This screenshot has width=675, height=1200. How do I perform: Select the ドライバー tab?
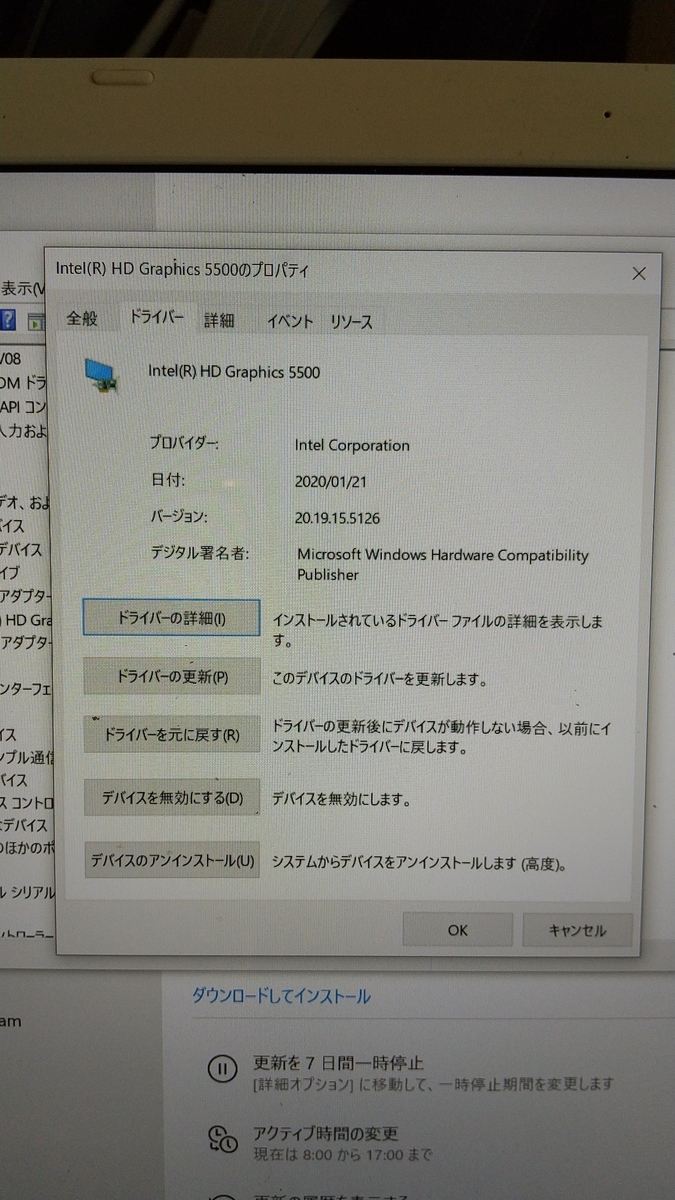[157, 317]
